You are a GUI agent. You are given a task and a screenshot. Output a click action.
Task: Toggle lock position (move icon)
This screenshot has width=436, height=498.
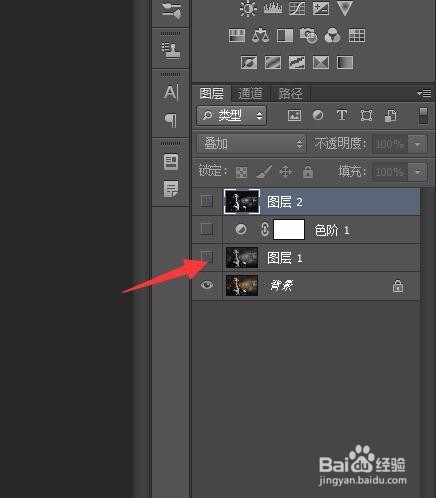click(x=285, y=172)
